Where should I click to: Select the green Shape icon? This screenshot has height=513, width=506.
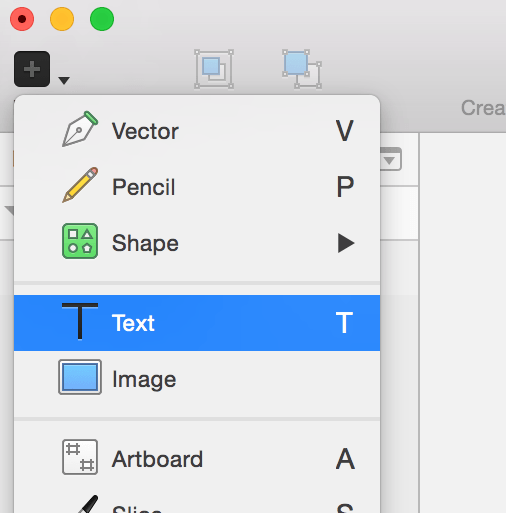80,241
